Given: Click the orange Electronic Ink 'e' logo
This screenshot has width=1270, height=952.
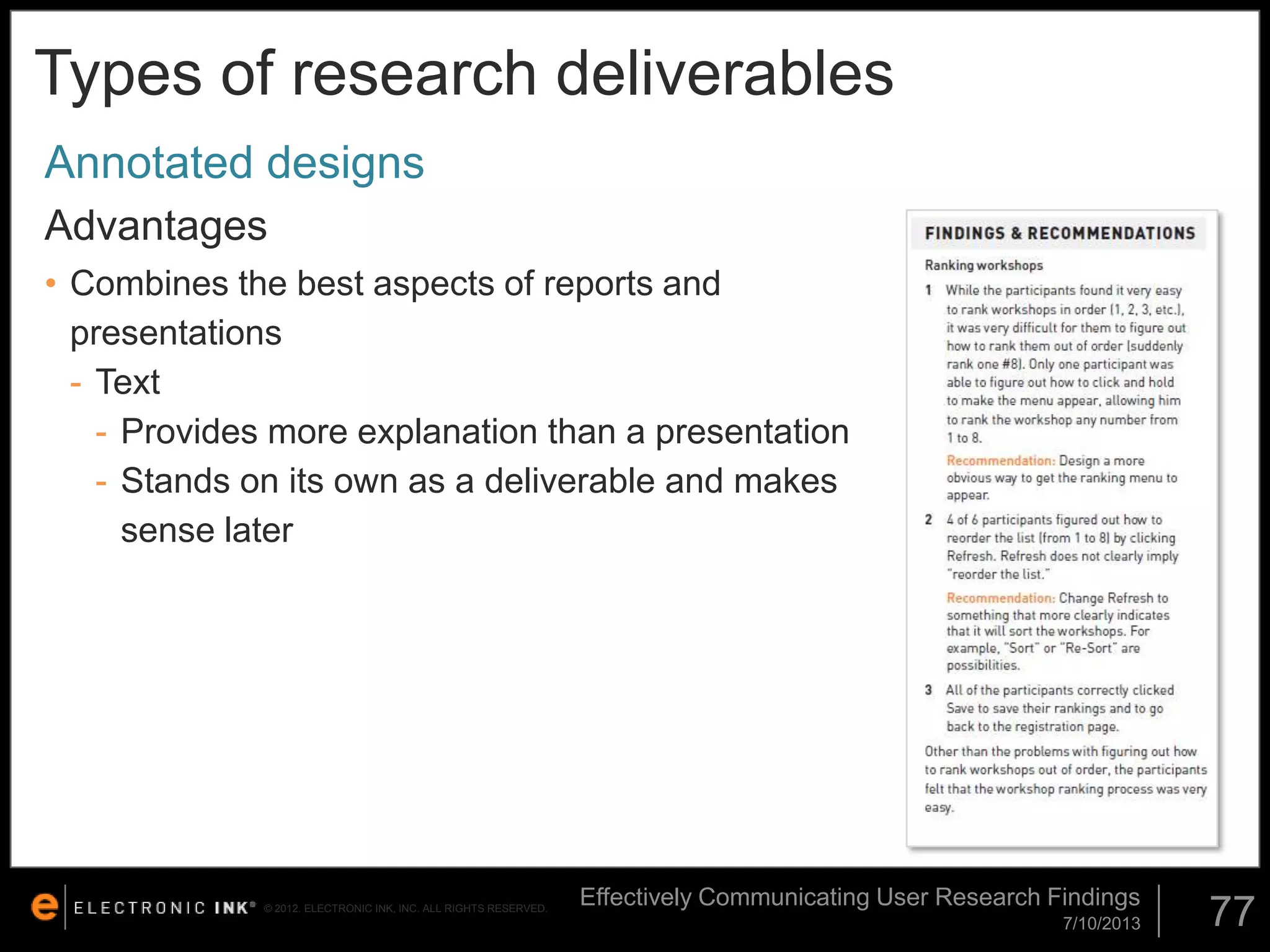Looking at the screenshot, I should [x=45, y=907].
